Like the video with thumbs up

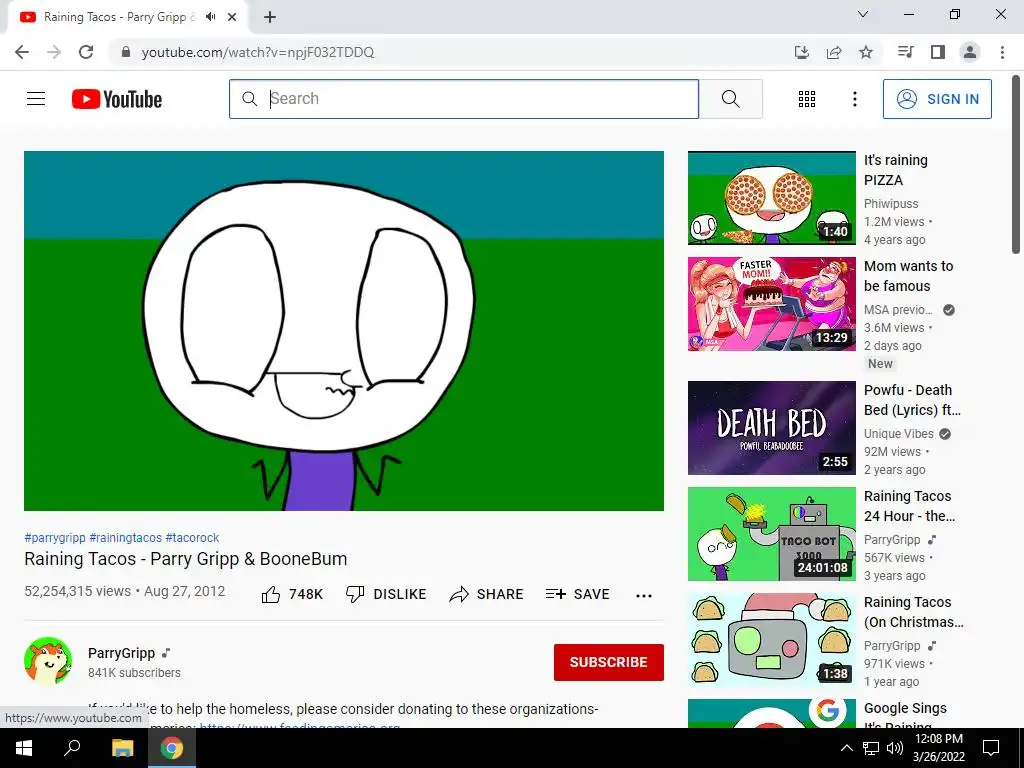(x=292, y=594)
